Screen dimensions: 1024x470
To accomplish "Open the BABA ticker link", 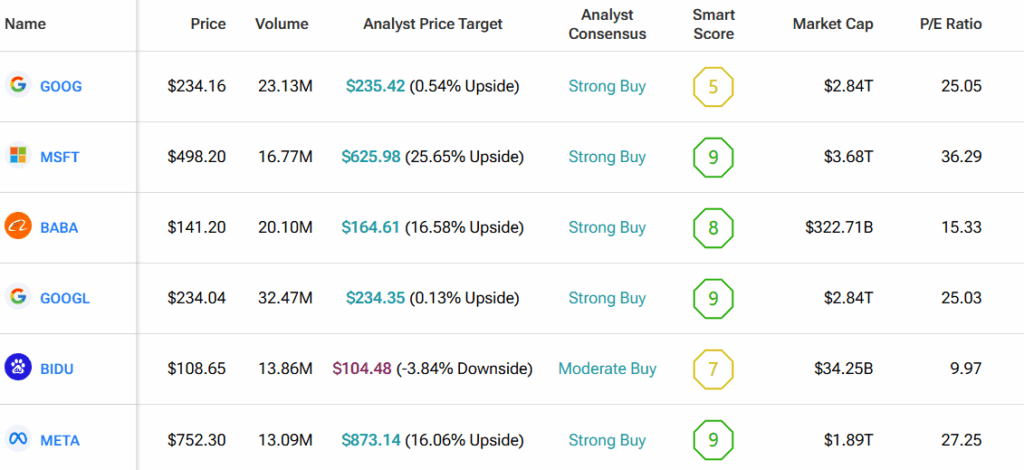I will tap(59, 228).
